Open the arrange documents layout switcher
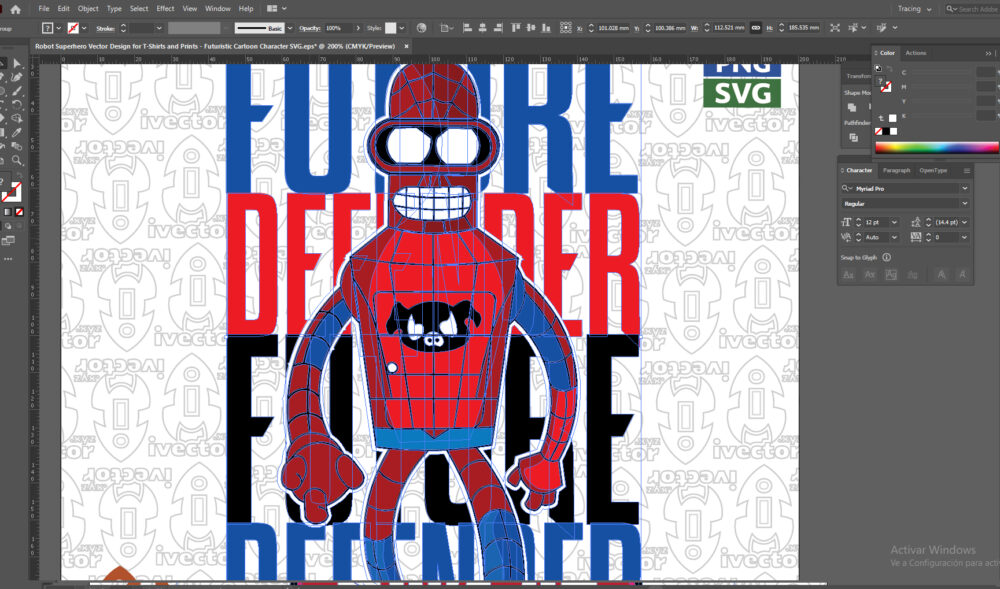The width and height of the screenshot is (1000, 589). click(276, 9)
